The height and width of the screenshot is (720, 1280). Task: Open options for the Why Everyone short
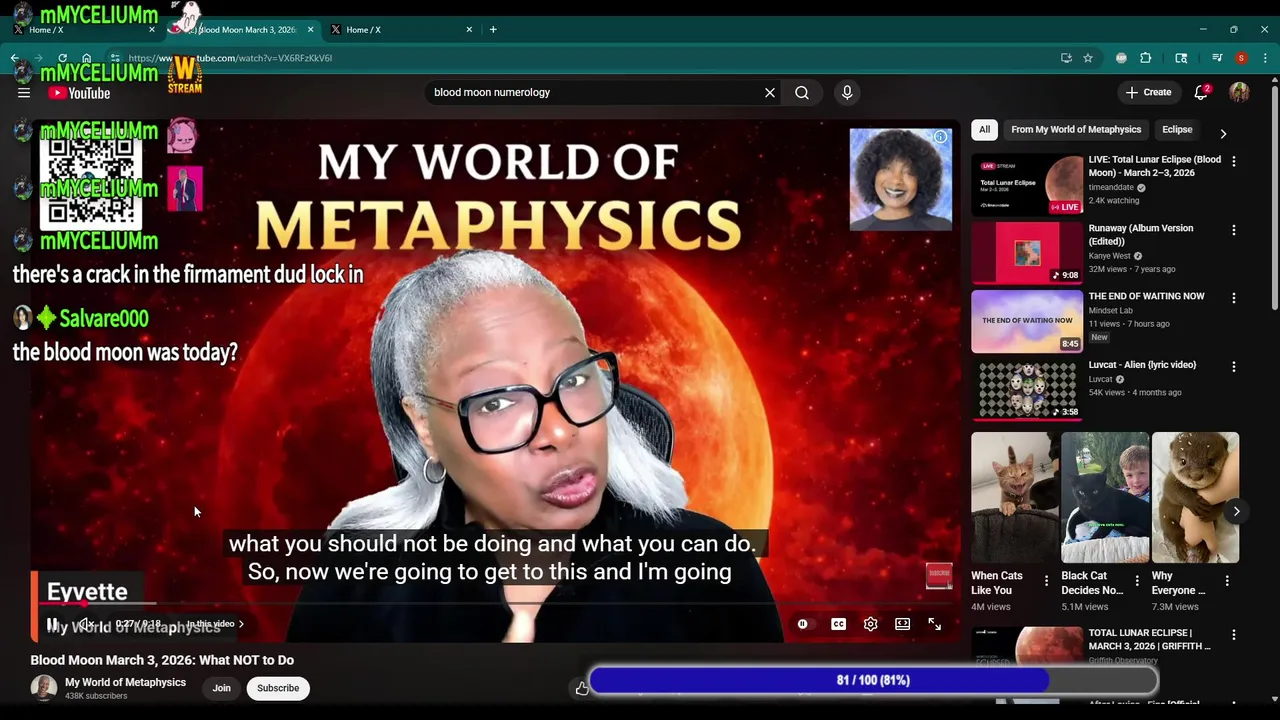[x=1227, y=580]
